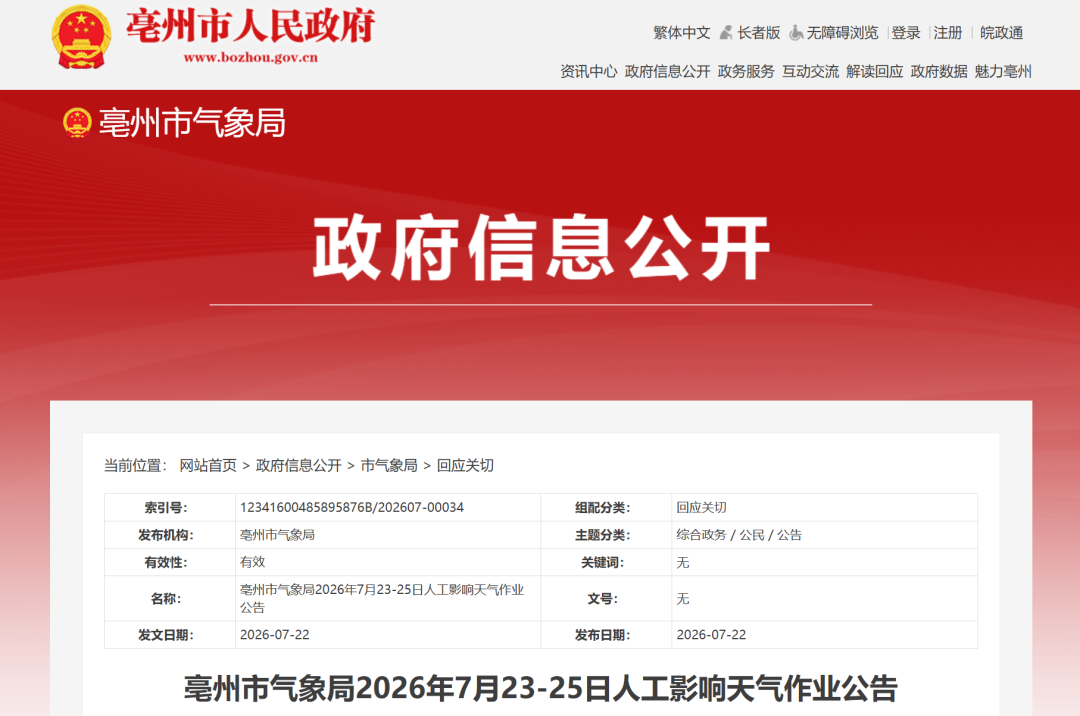Screen dimensions: 1080x716
Task: Click 2026-07-22 in the 发布日期 row
Action: tap(711, 635)
